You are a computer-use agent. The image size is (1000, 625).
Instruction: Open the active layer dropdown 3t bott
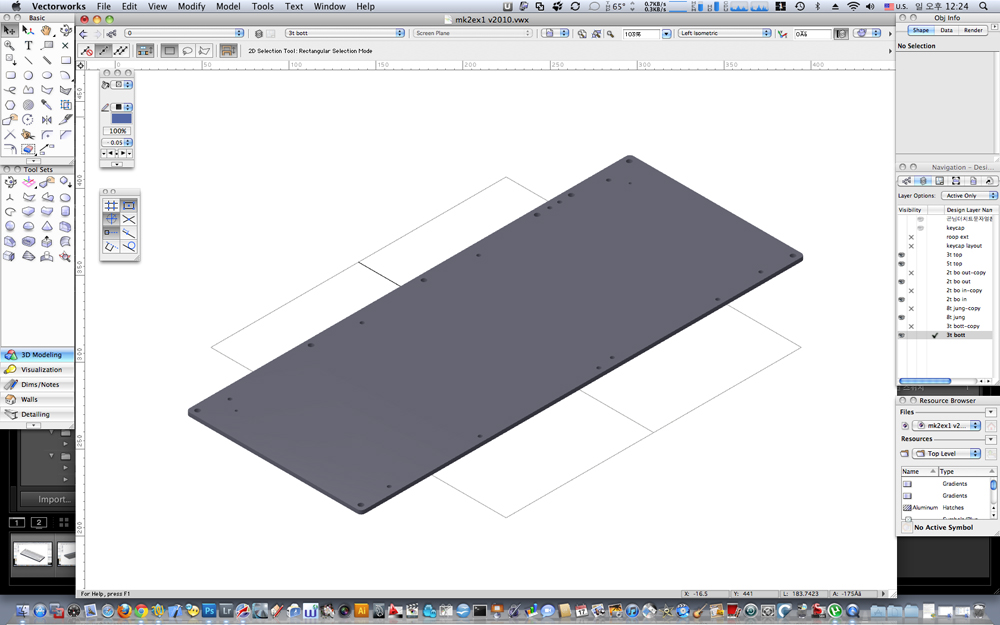[345, 33]
